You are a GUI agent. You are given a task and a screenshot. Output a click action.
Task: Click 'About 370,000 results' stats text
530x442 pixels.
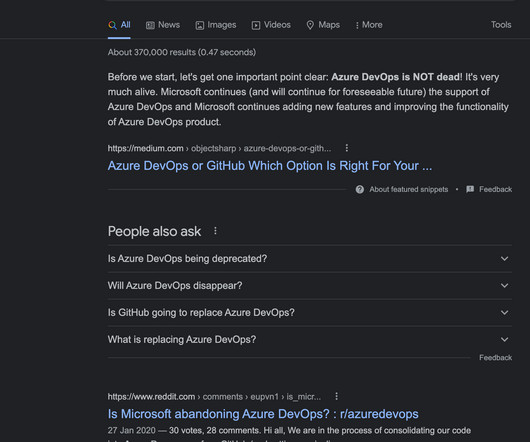coord(182,52)
